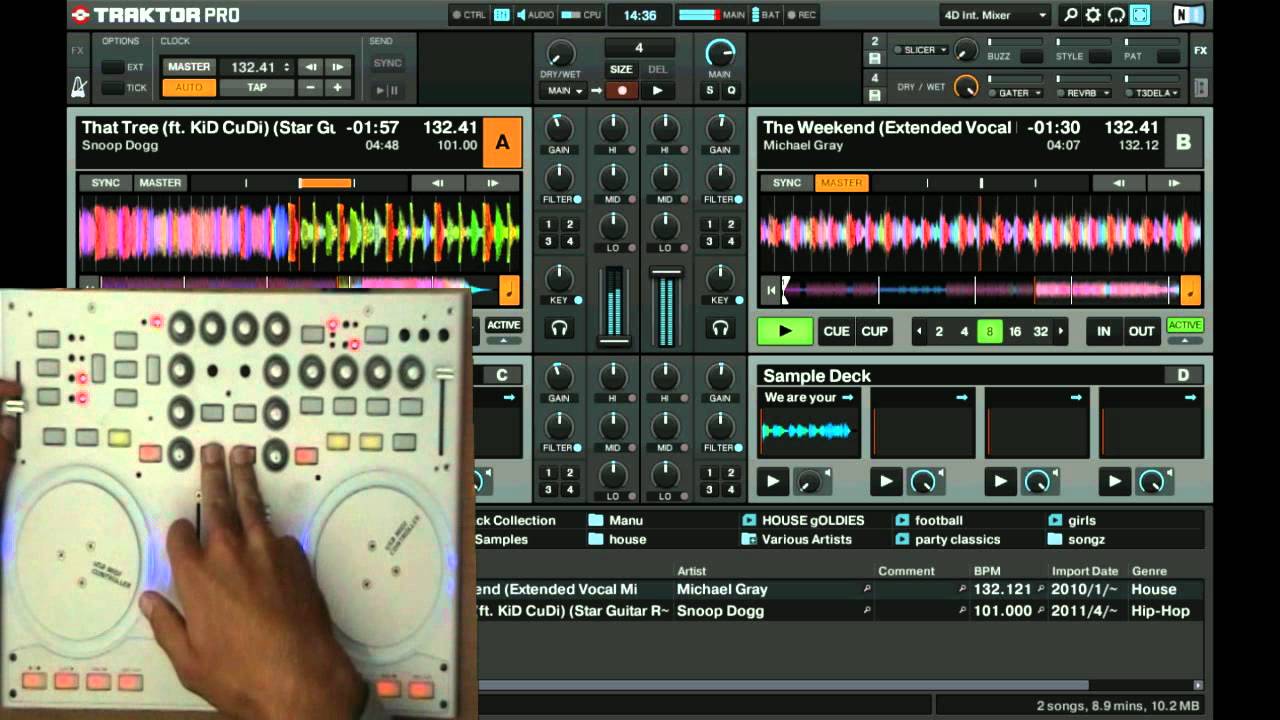
Task: Tempo bend forward on Deck B
Action: tap(1174, 183)
